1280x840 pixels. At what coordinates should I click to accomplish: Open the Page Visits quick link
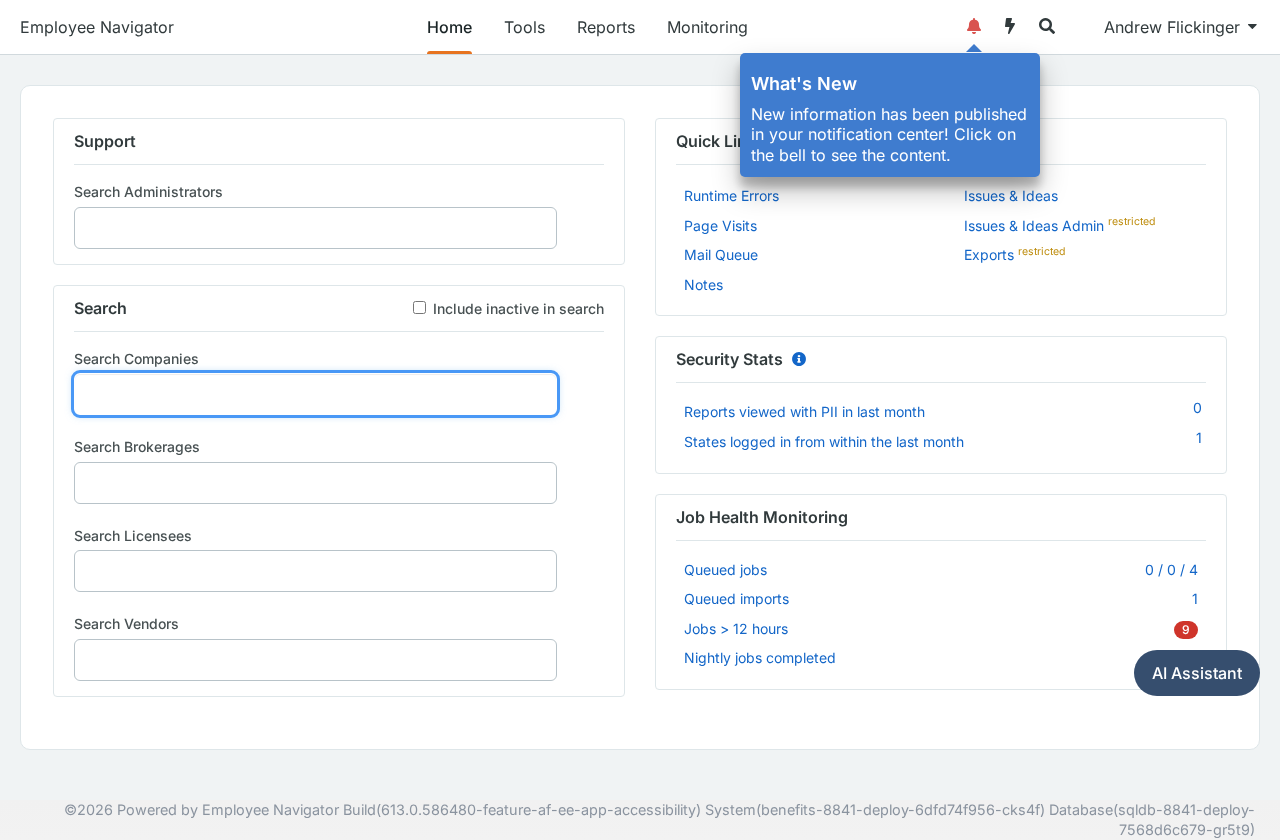pyautogui.click(x=720, y=226)
